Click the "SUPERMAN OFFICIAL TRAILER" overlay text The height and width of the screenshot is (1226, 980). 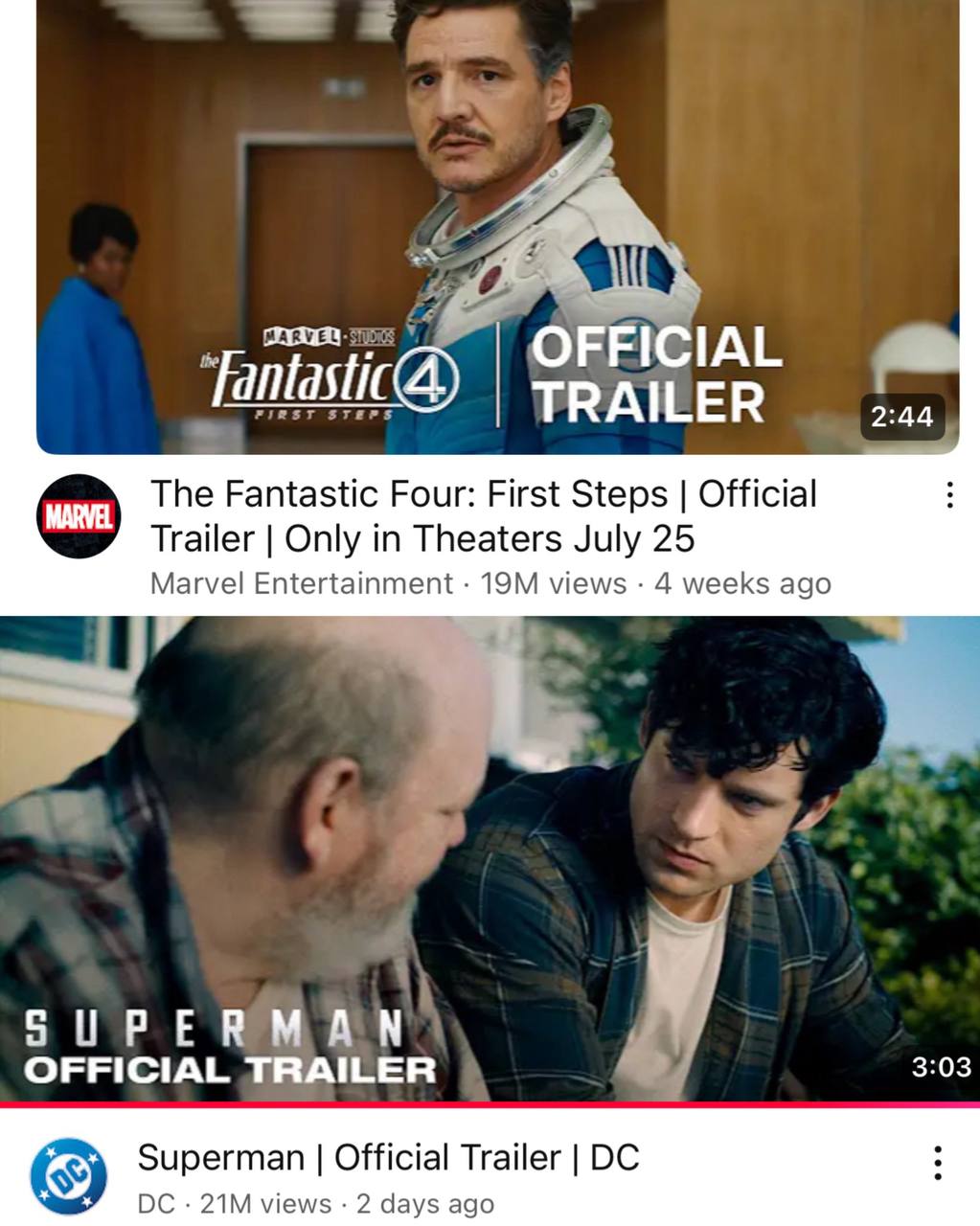[230, 1047]
